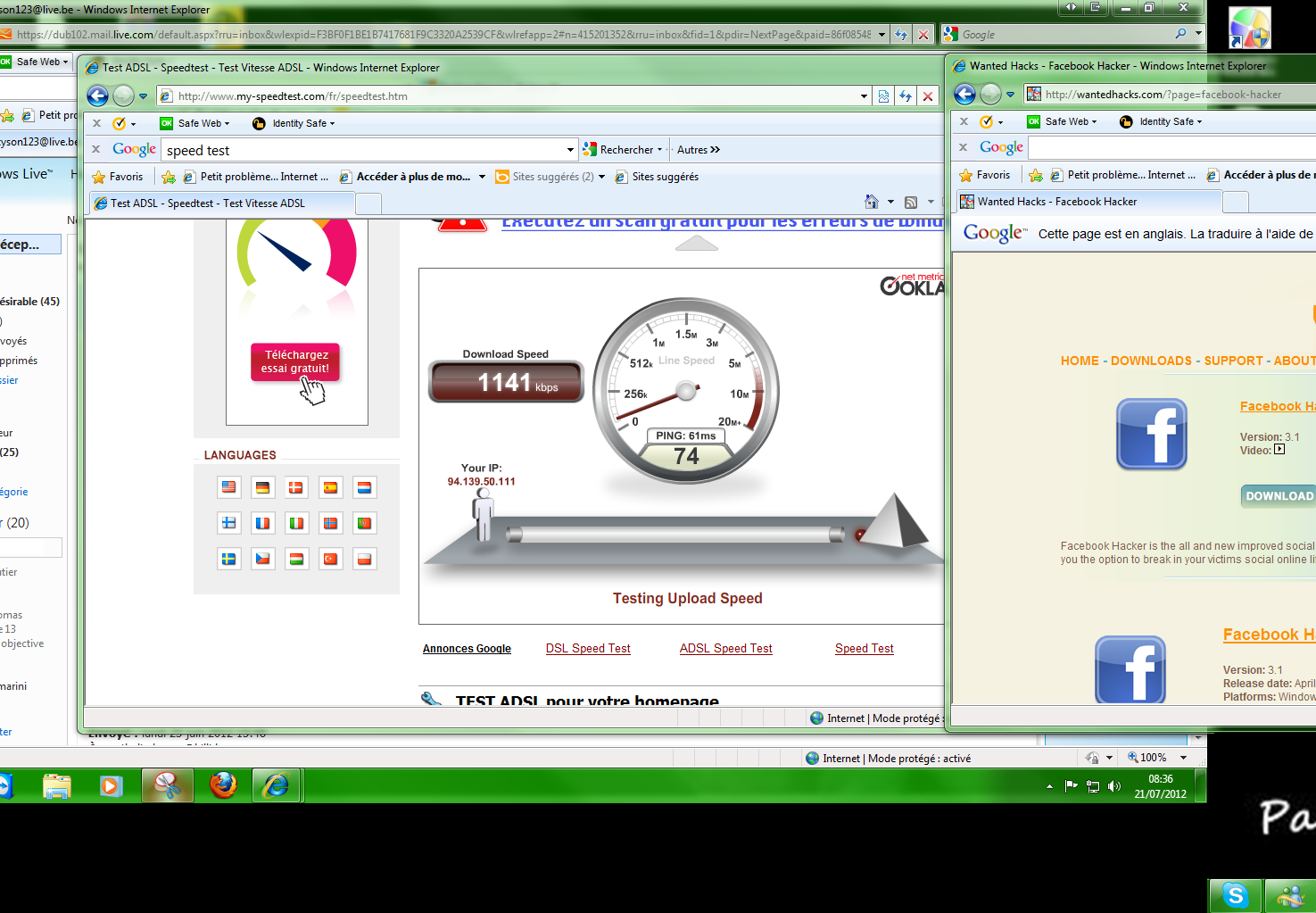This screenshot has height=913, width=1316.
Task: Switch to Test ADSL - Speedtest tab
Action: [207, 203]
